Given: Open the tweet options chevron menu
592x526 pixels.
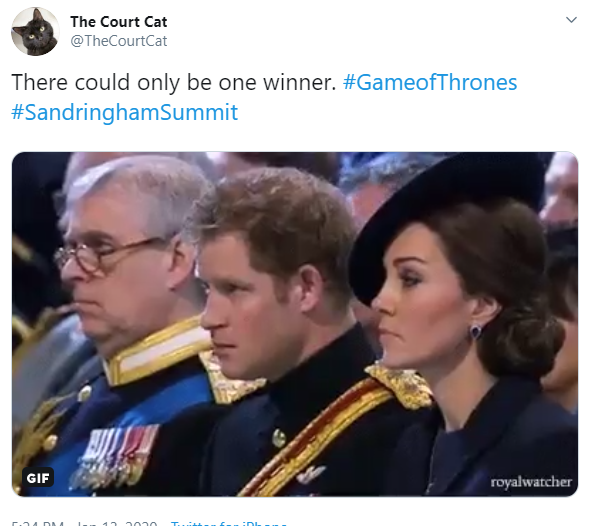Looking at the screenshot, I should tap(571, 20).
